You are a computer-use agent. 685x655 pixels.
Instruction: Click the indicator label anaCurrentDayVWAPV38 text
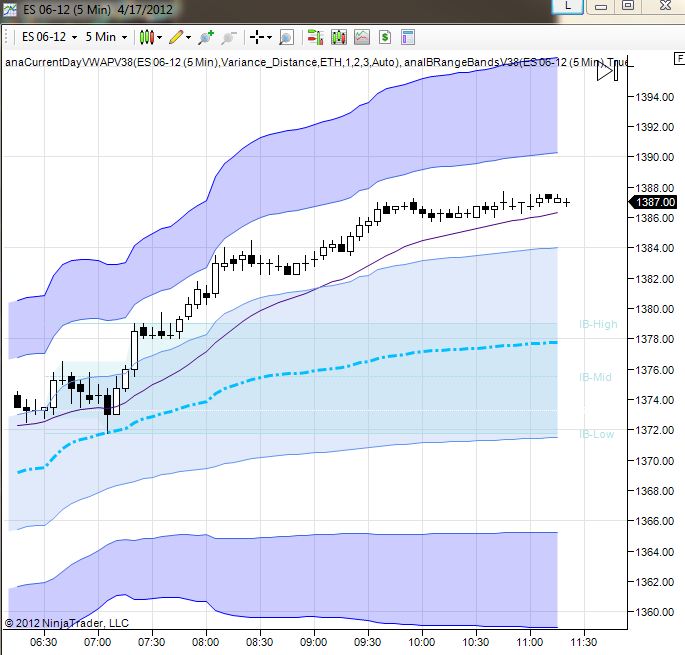click(x=69, y=62)
